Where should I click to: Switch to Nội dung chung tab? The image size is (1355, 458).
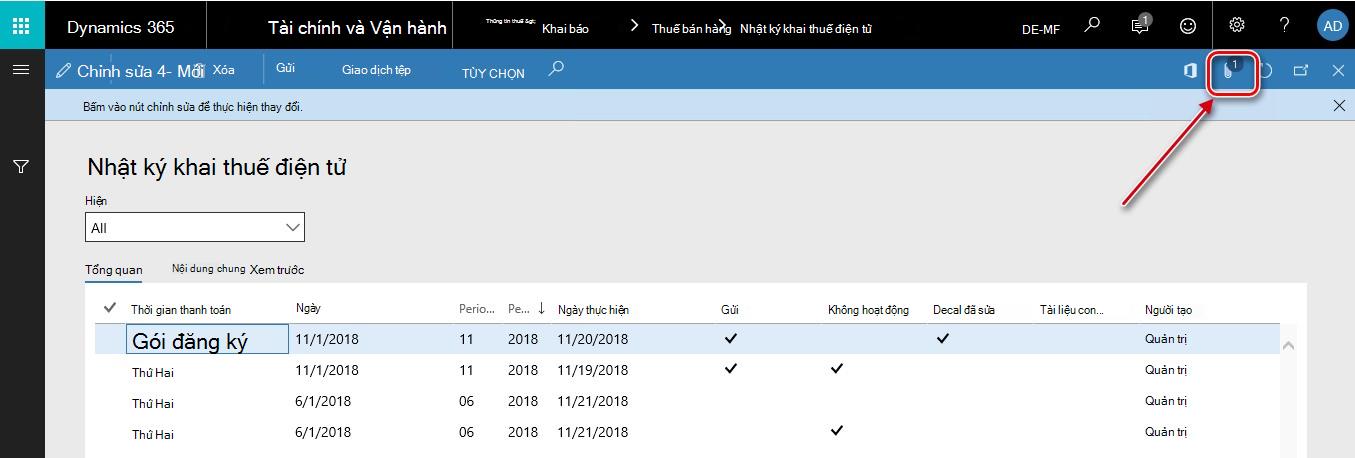(209, 269)
